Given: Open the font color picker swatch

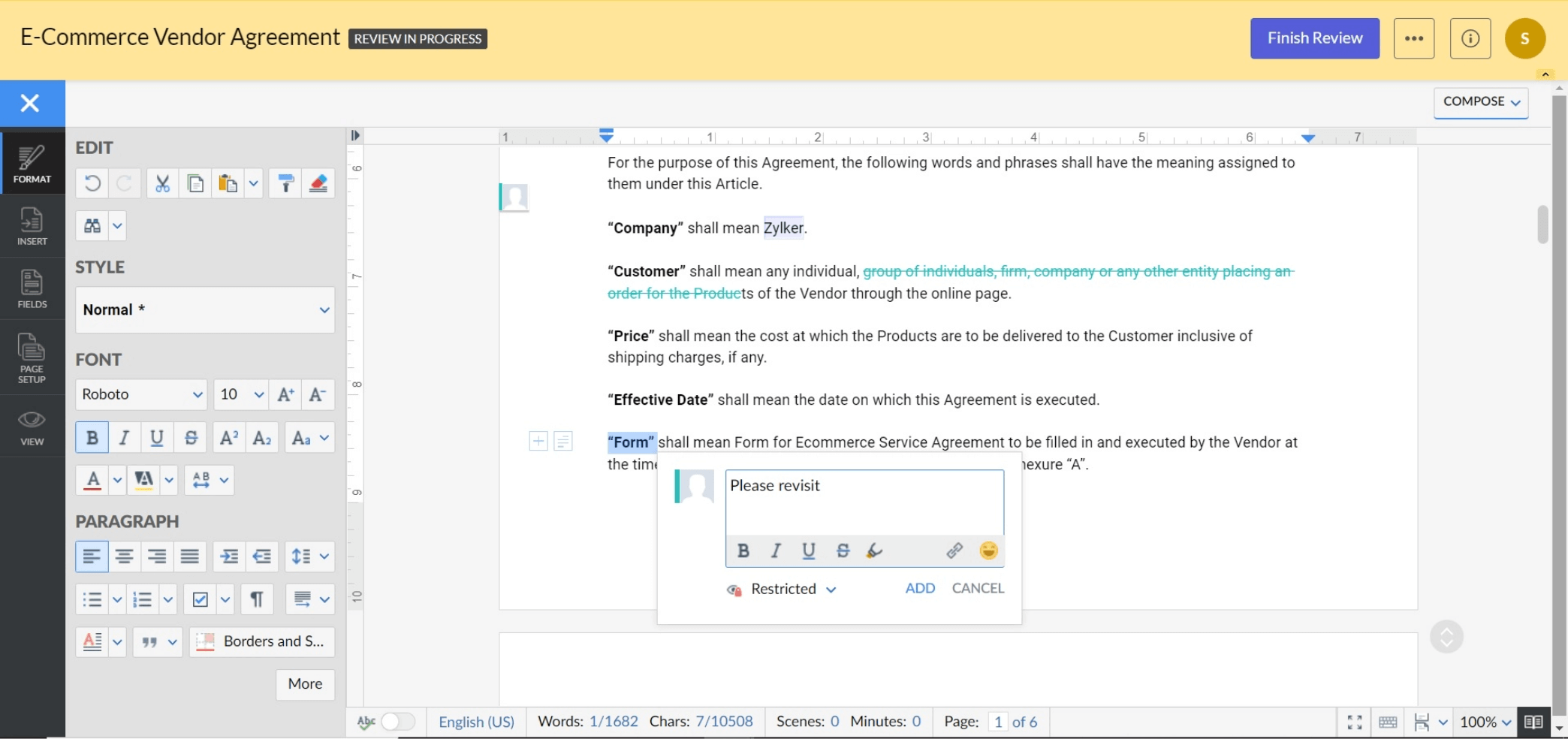Looking at the screenshot, I should [93, 481].
